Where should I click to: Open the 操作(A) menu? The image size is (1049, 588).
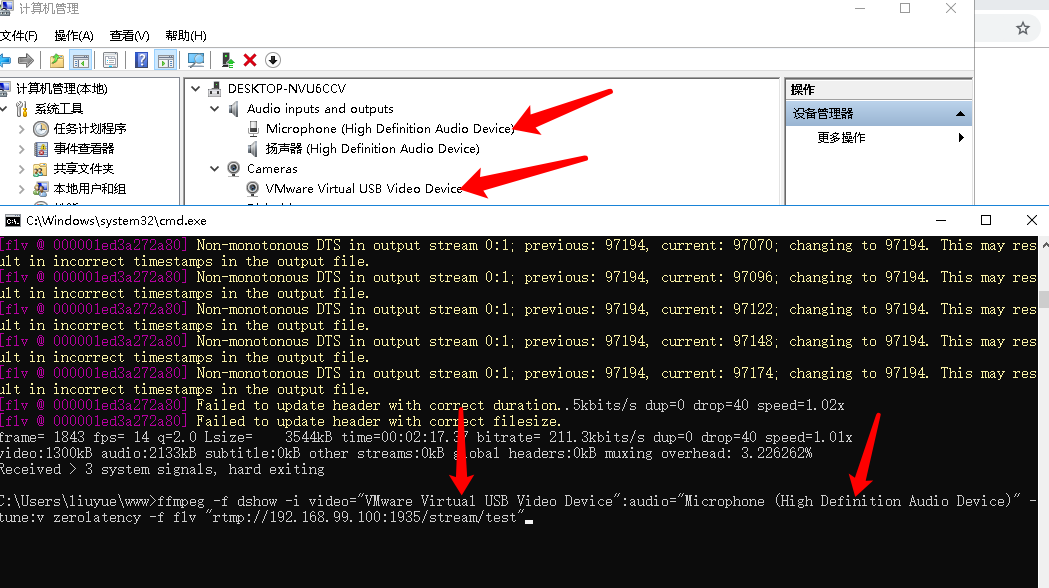72,34
